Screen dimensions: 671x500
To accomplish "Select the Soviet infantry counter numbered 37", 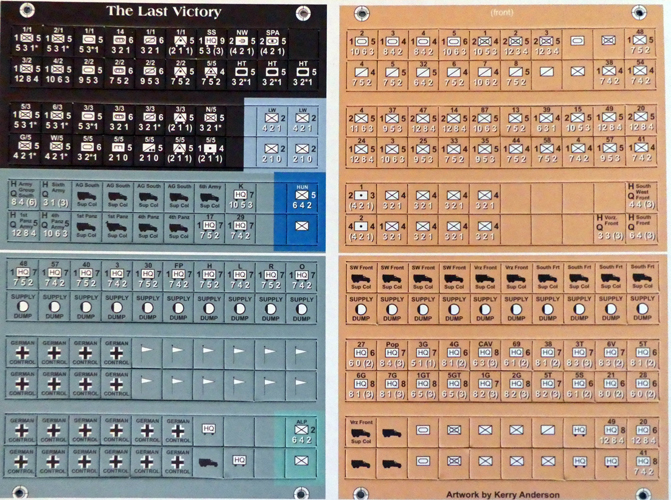I will pyautogui.click(x=392, y=119).
